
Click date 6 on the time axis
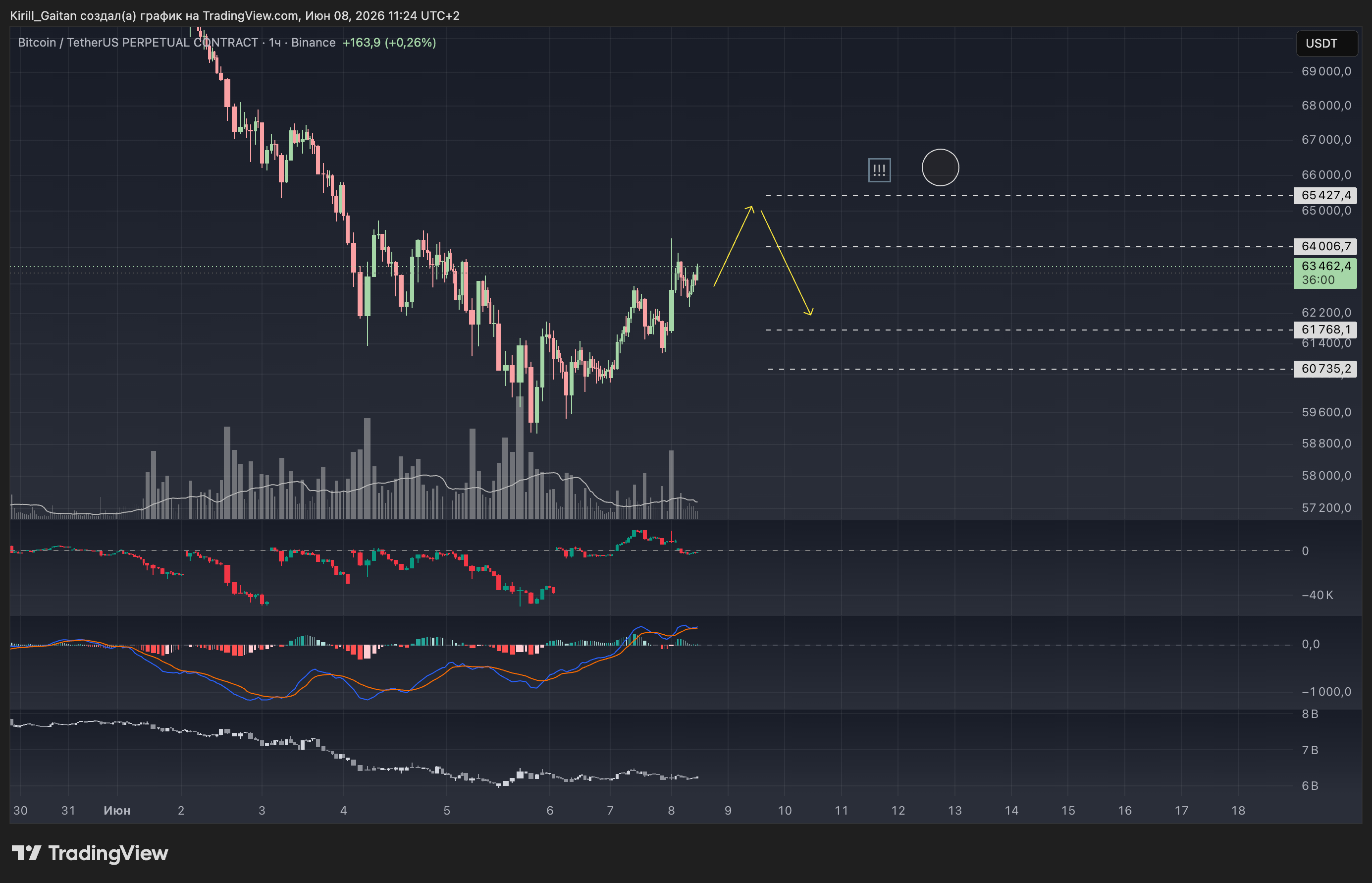pos(550,811)
